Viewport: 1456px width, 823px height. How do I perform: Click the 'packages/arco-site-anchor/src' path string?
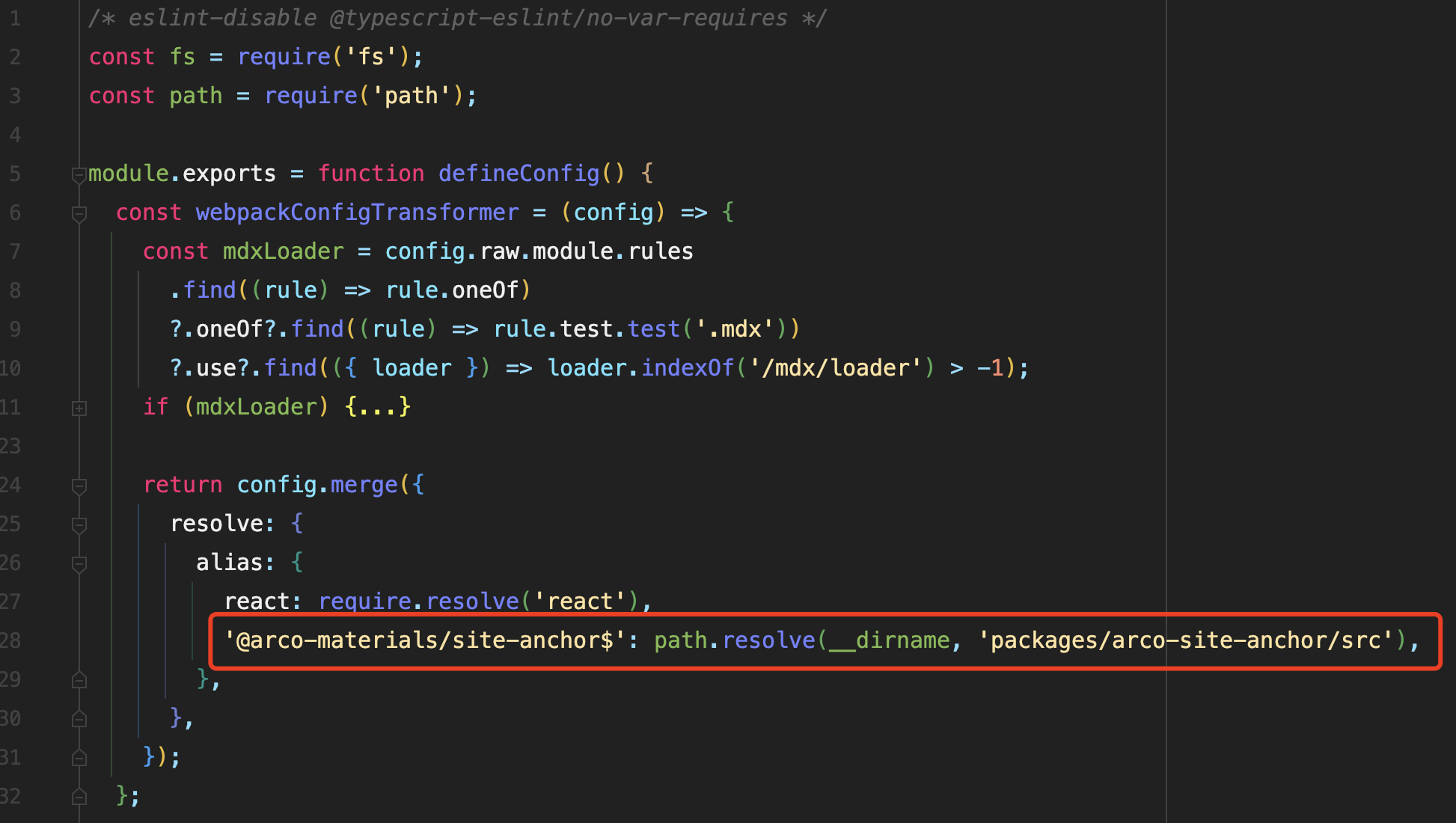pyautogui.click(x=1186, y=640)
